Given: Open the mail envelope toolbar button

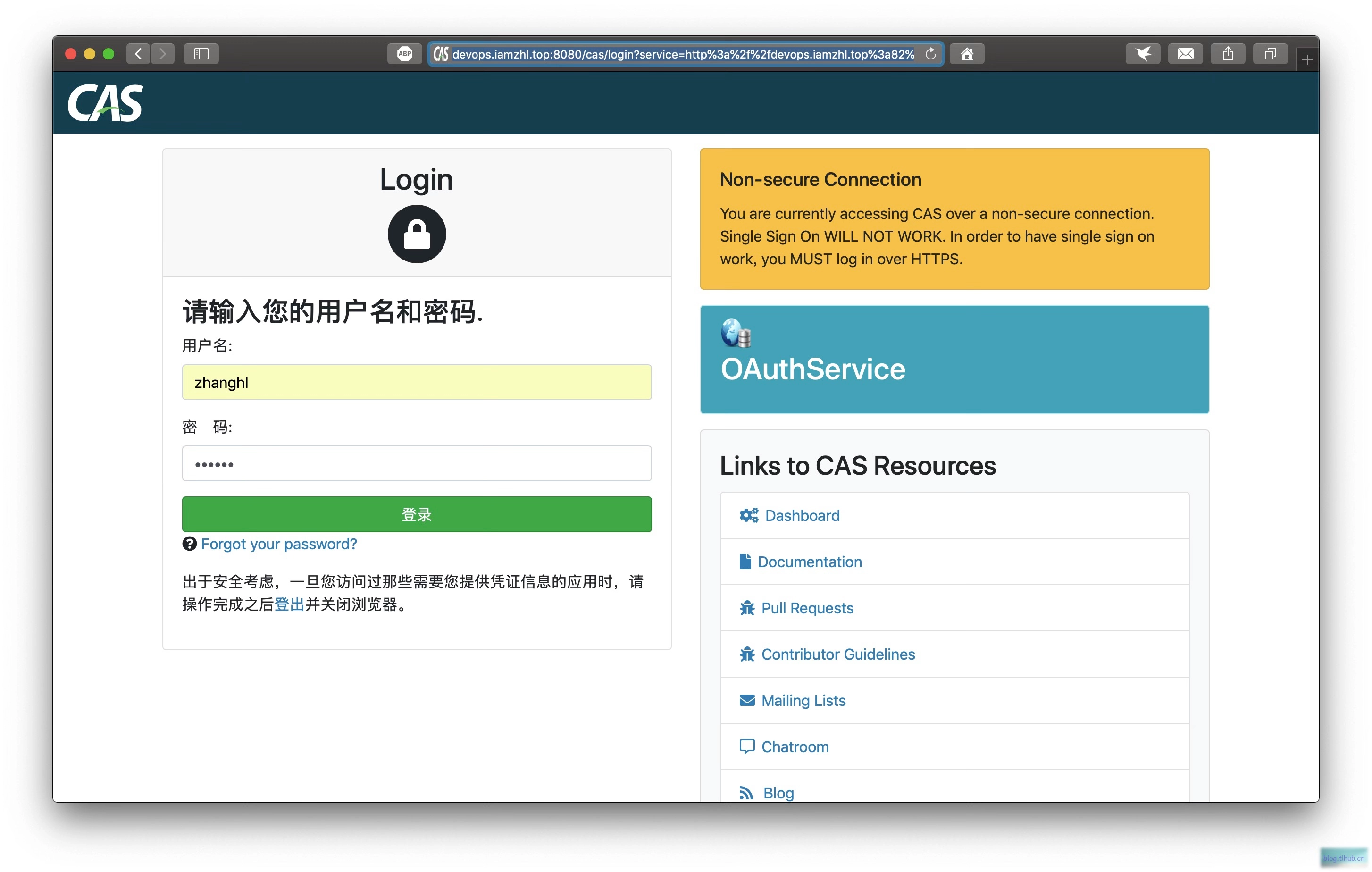Looking at the screenshot, I should coord(1185,54).
